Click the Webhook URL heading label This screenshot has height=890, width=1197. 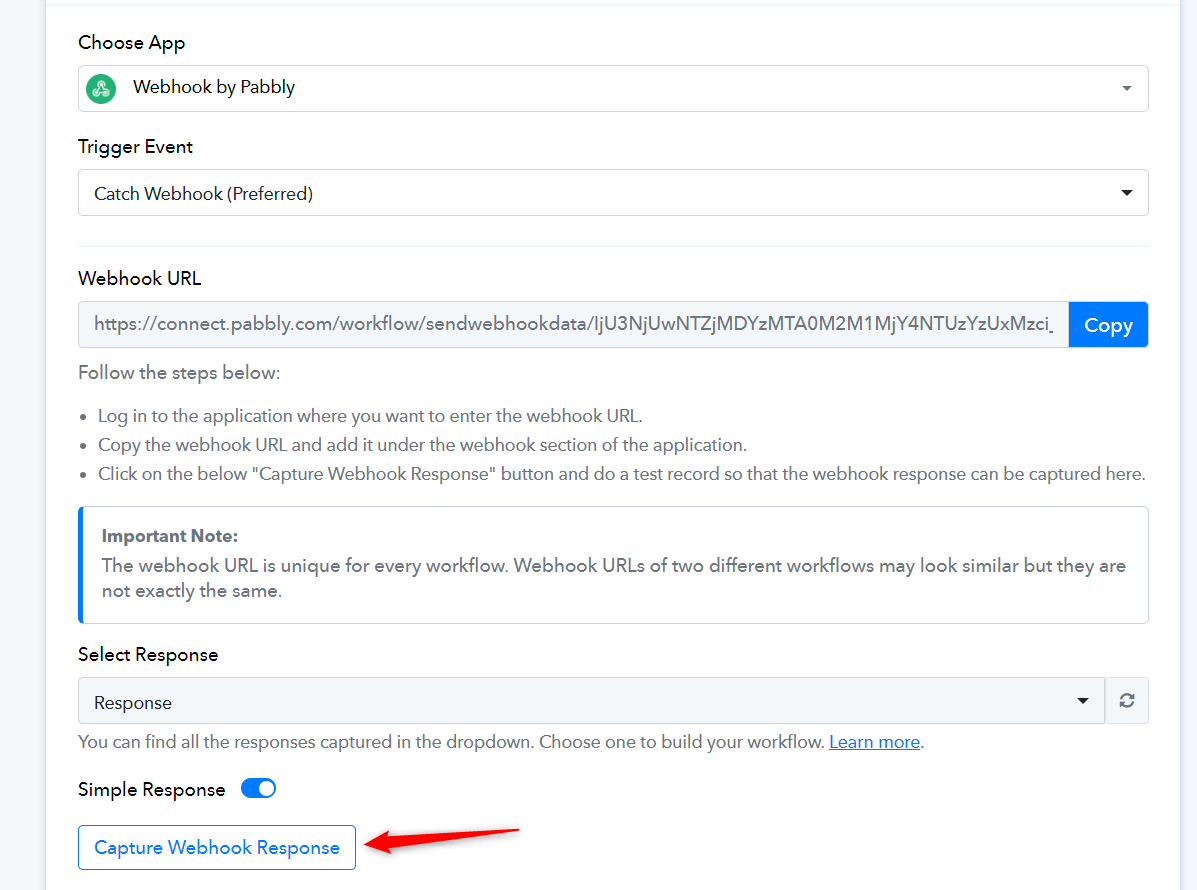click(x=140, y=279)
